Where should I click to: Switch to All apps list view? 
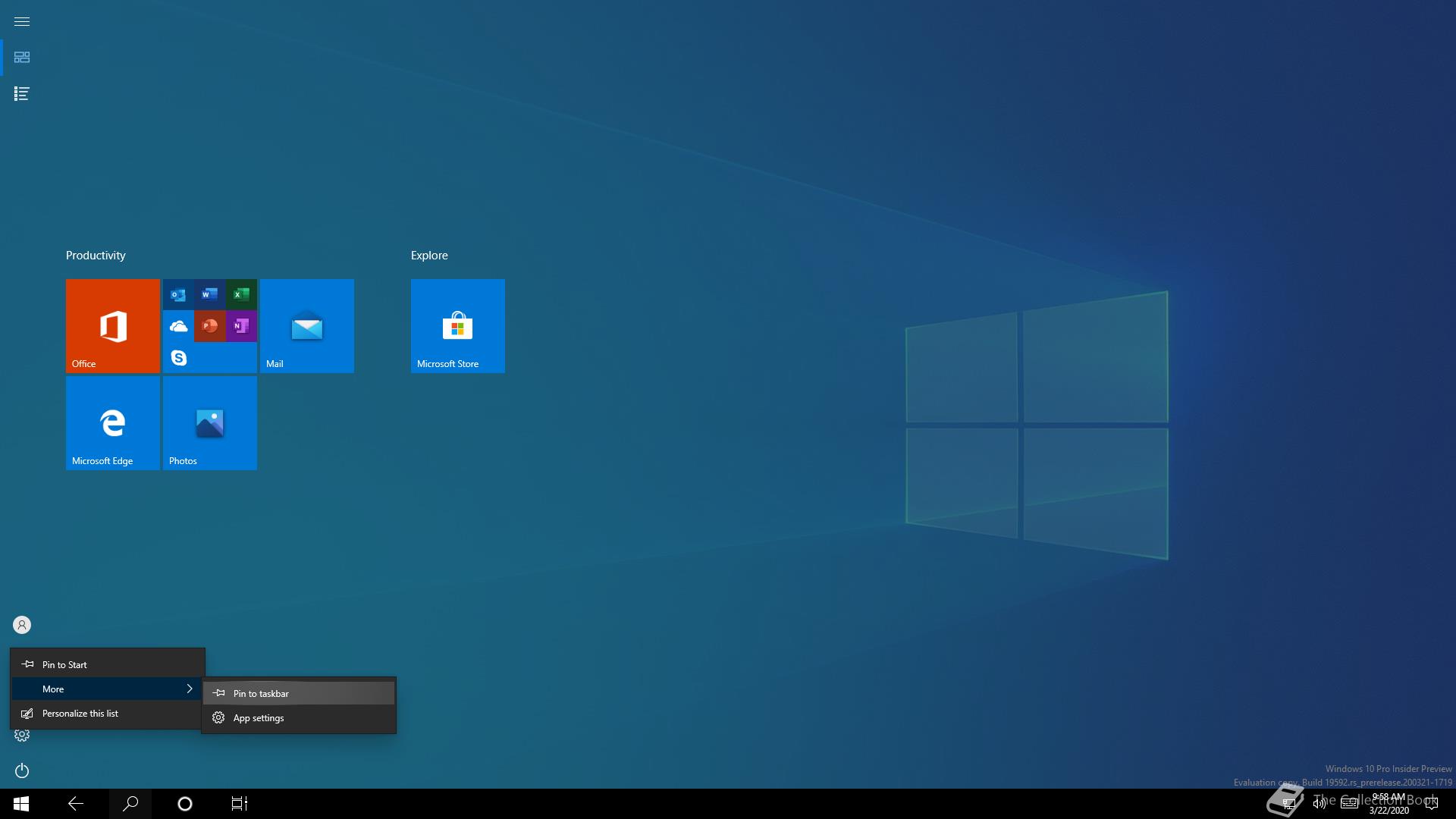(21, 94)
